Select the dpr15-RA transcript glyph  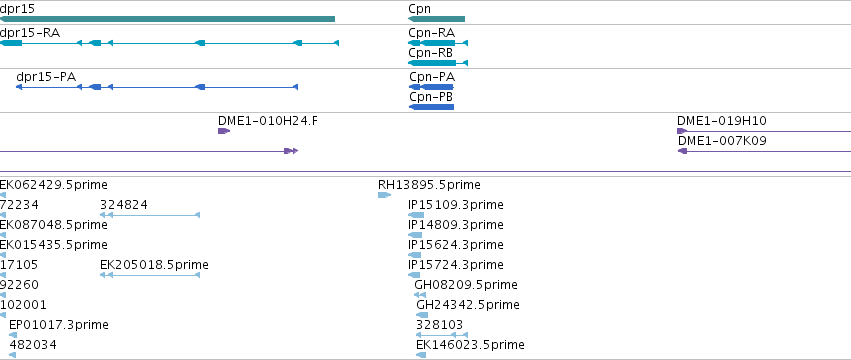click(x=169, y=43)
